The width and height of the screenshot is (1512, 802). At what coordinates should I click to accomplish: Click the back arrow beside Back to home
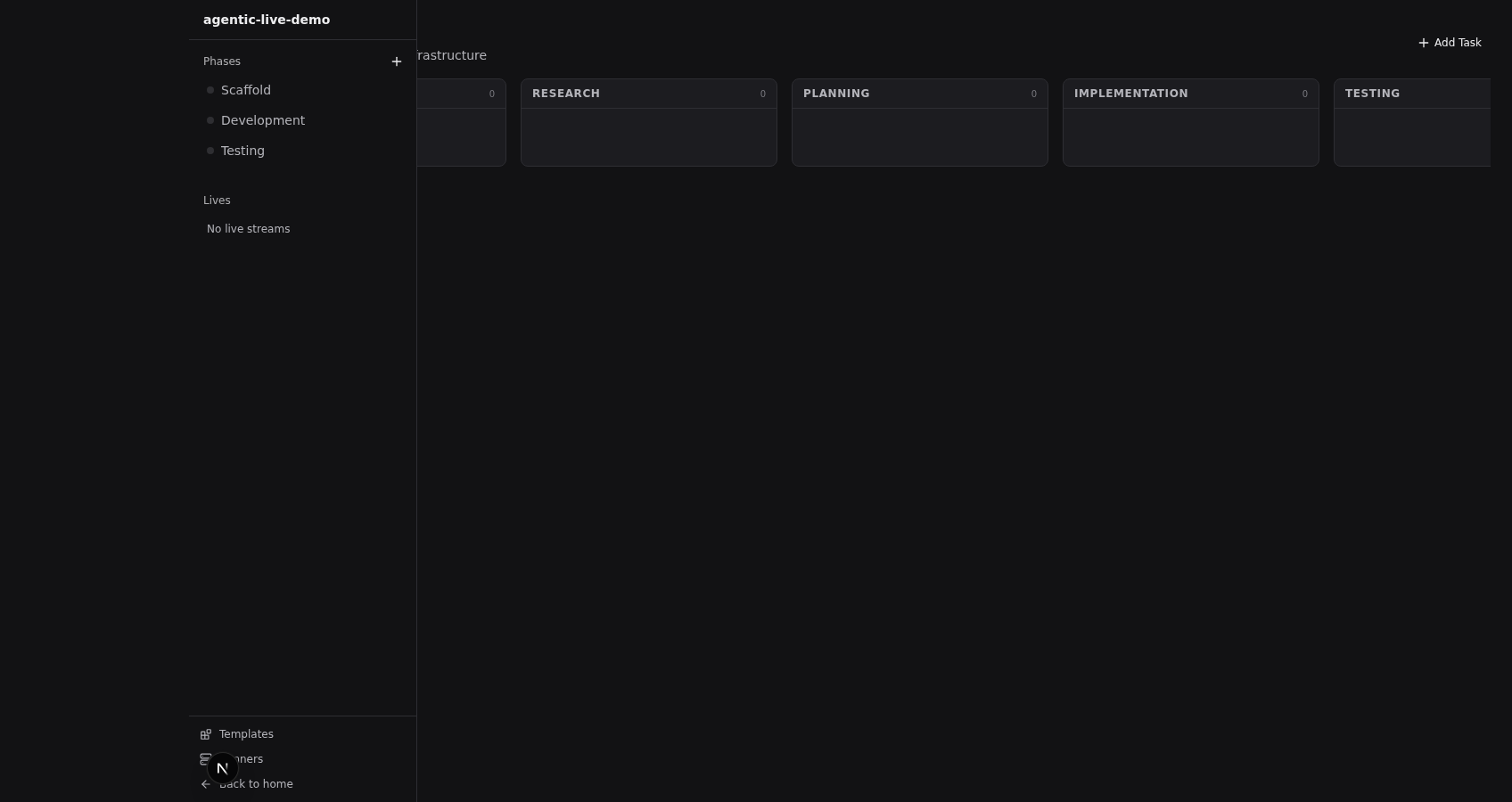206,784
